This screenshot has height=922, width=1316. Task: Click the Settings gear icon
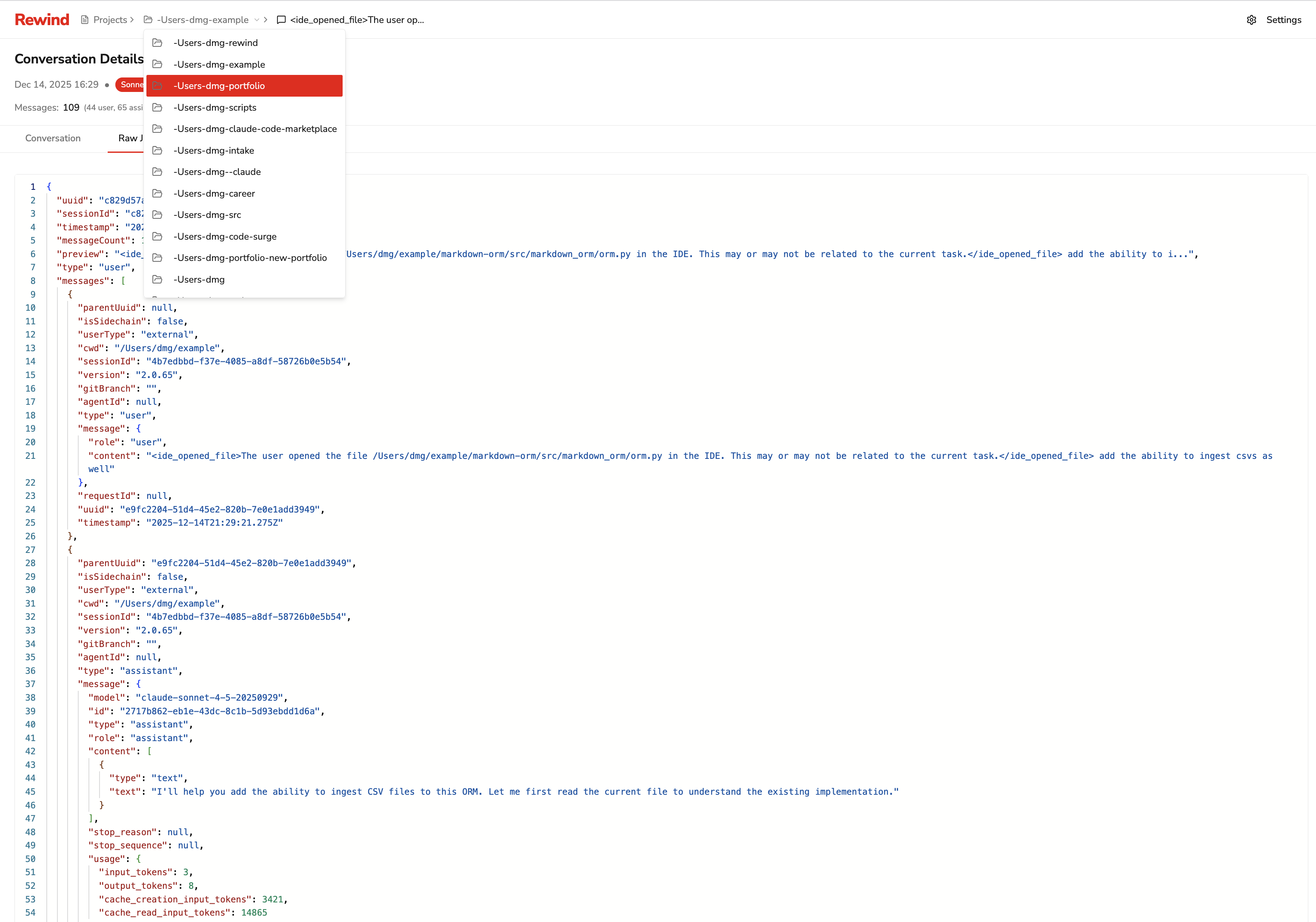coord(1251,19)
